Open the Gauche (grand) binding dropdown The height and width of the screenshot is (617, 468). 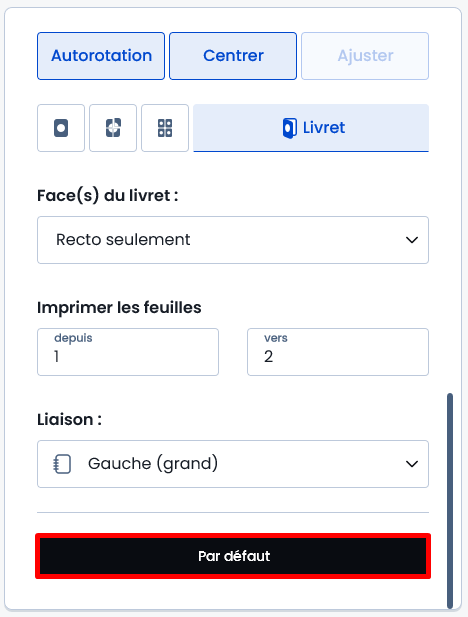pos(233,464)
